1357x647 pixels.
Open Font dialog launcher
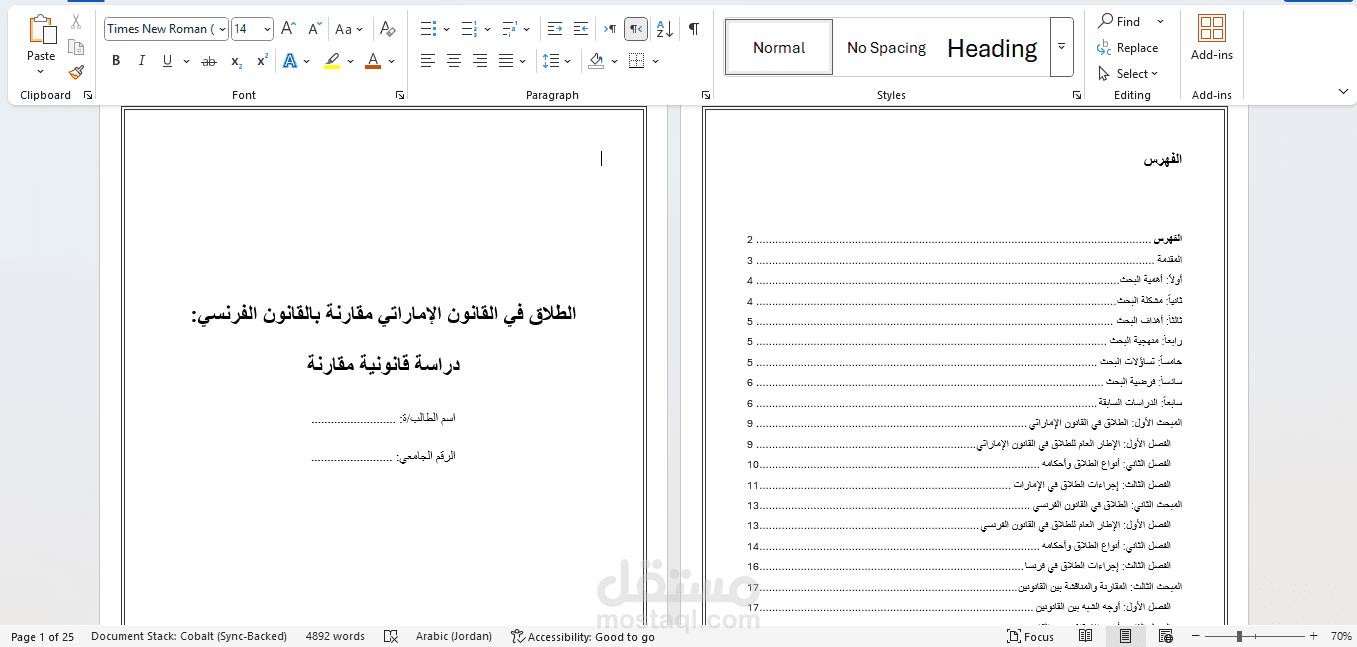pos(400,95)
